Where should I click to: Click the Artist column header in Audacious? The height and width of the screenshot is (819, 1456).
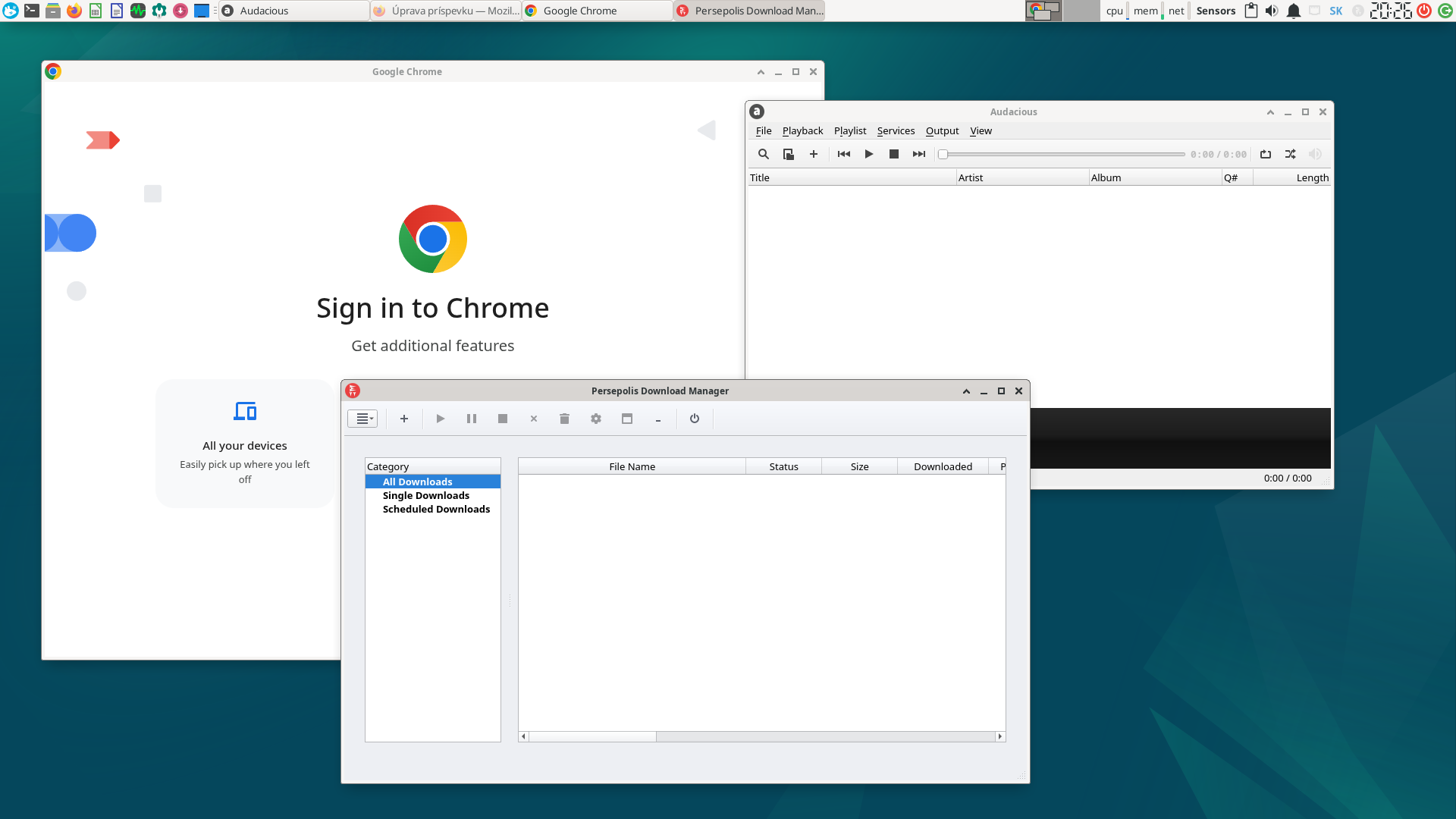tap(1022, 177)
